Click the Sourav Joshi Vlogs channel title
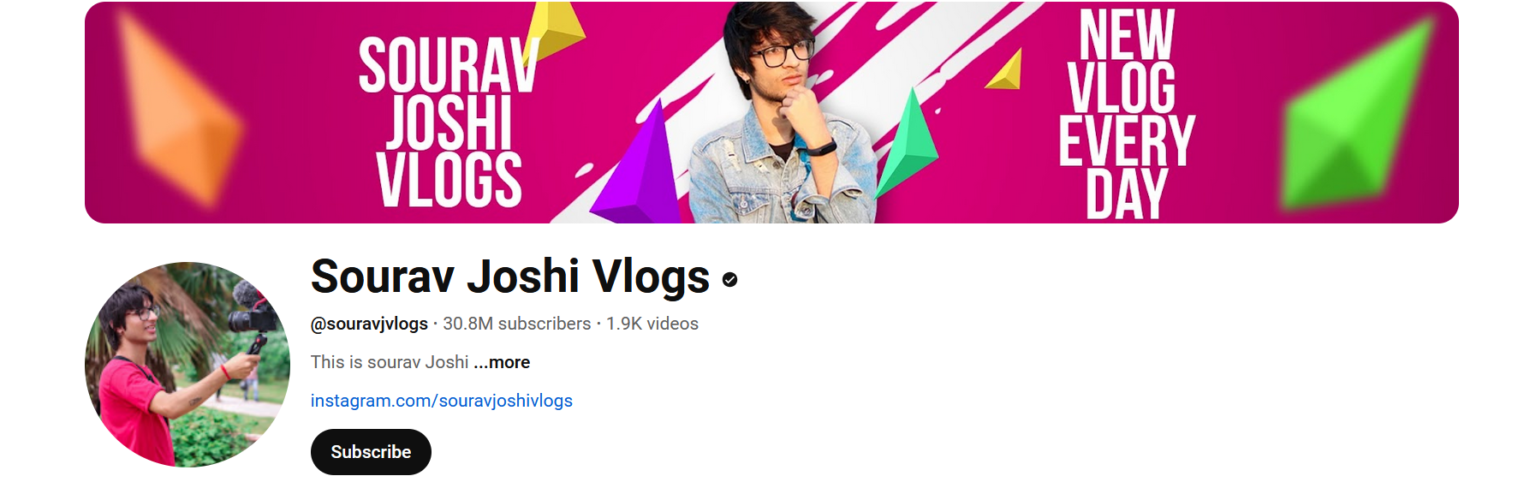 (x=510, y=276)
